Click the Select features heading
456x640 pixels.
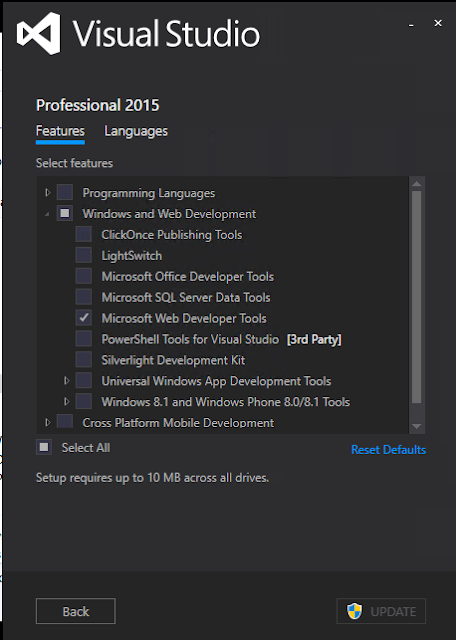click(x=74, y=163)
